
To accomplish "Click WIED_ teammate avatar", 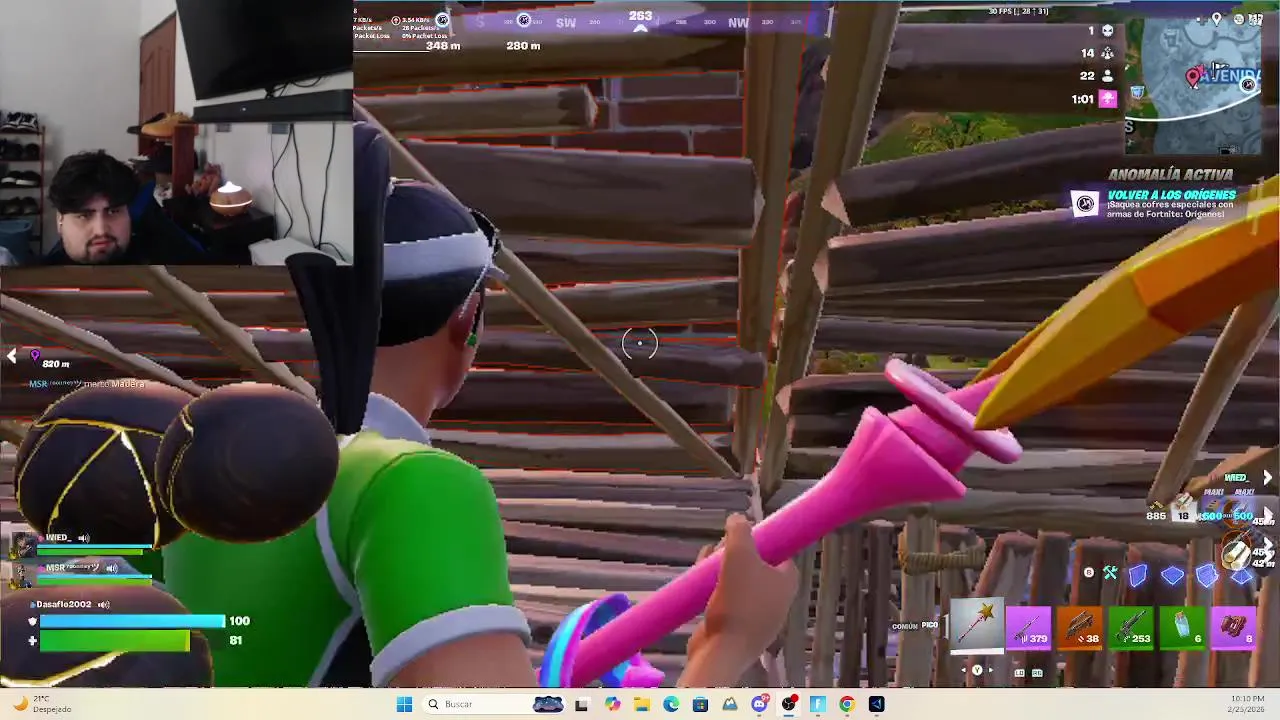I will [22, 545].
